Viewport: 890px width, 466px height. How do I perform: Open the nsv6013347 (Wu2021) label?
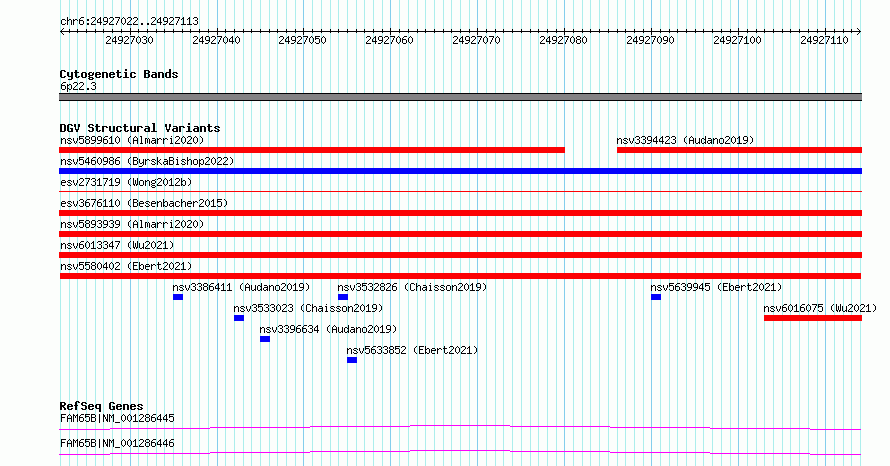click(x=117, y=245)
